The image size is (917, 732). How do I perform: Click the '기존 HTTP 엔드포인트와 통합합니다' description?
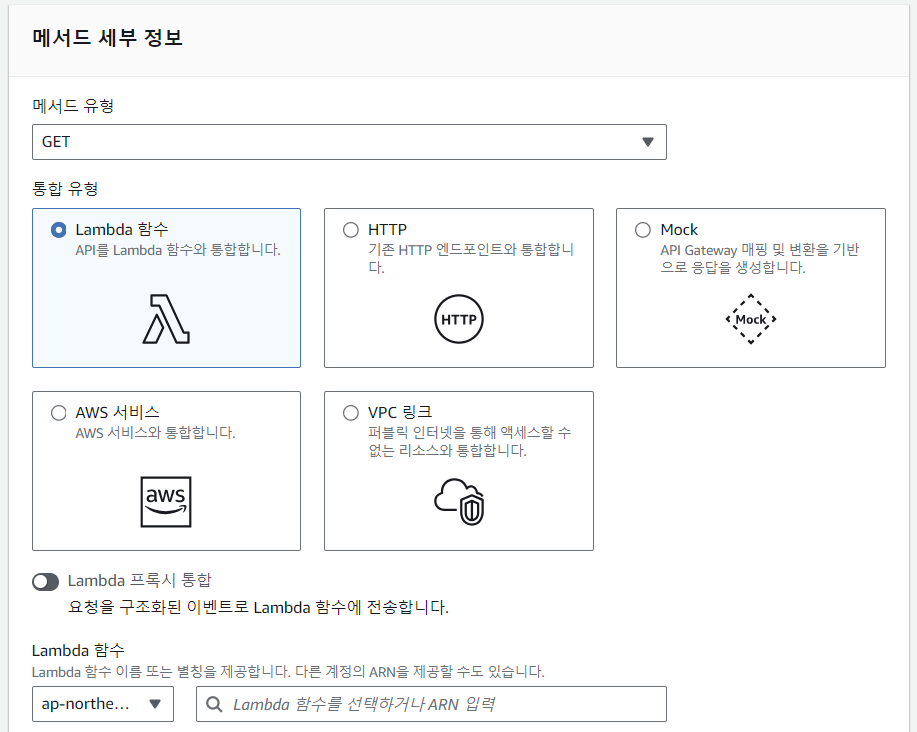470,258
